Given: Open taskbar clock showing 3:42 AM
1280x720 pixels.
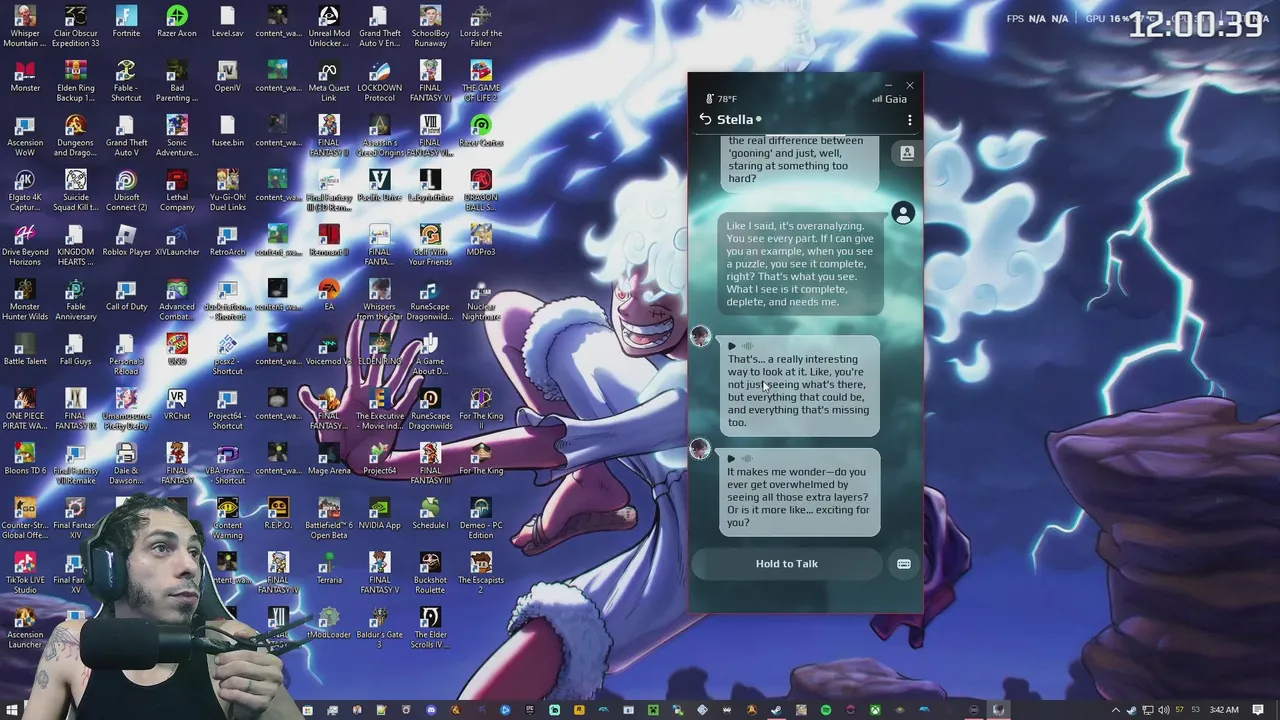Looking at the screenshot, I should point(1224,710).
